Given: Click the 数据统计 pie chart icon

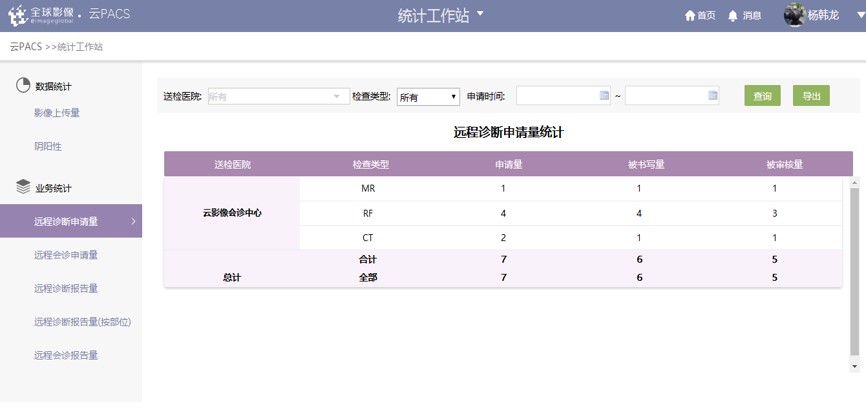Looking at the screenshot, I should pyautogui.click(x=23, y=86).
